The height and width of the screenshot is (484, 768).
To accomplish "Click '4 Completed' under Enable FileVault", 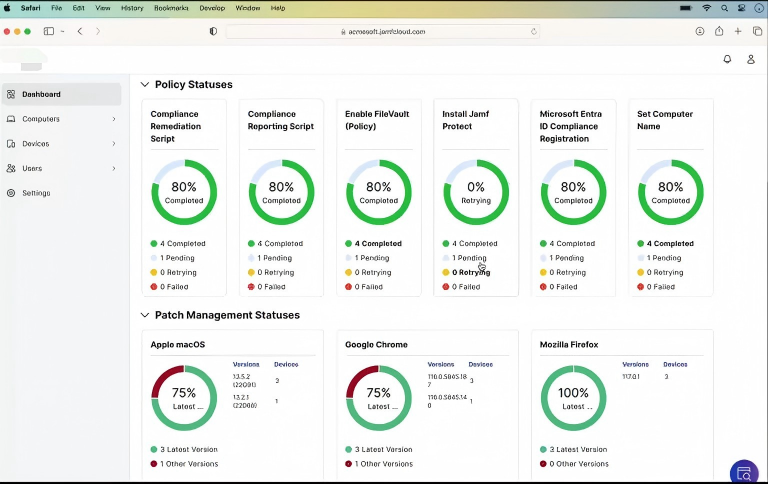I will (x=373, y=243).
